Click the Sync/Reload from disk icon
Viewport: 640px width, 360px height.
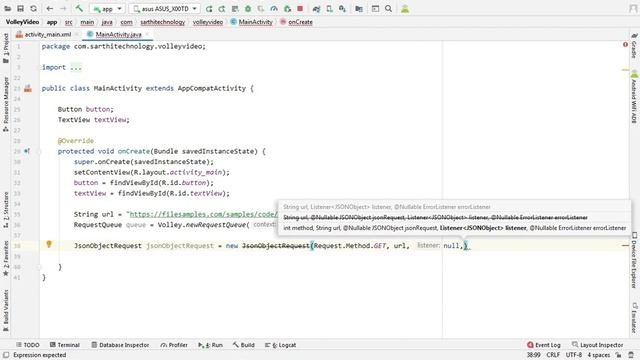[33, 9]
